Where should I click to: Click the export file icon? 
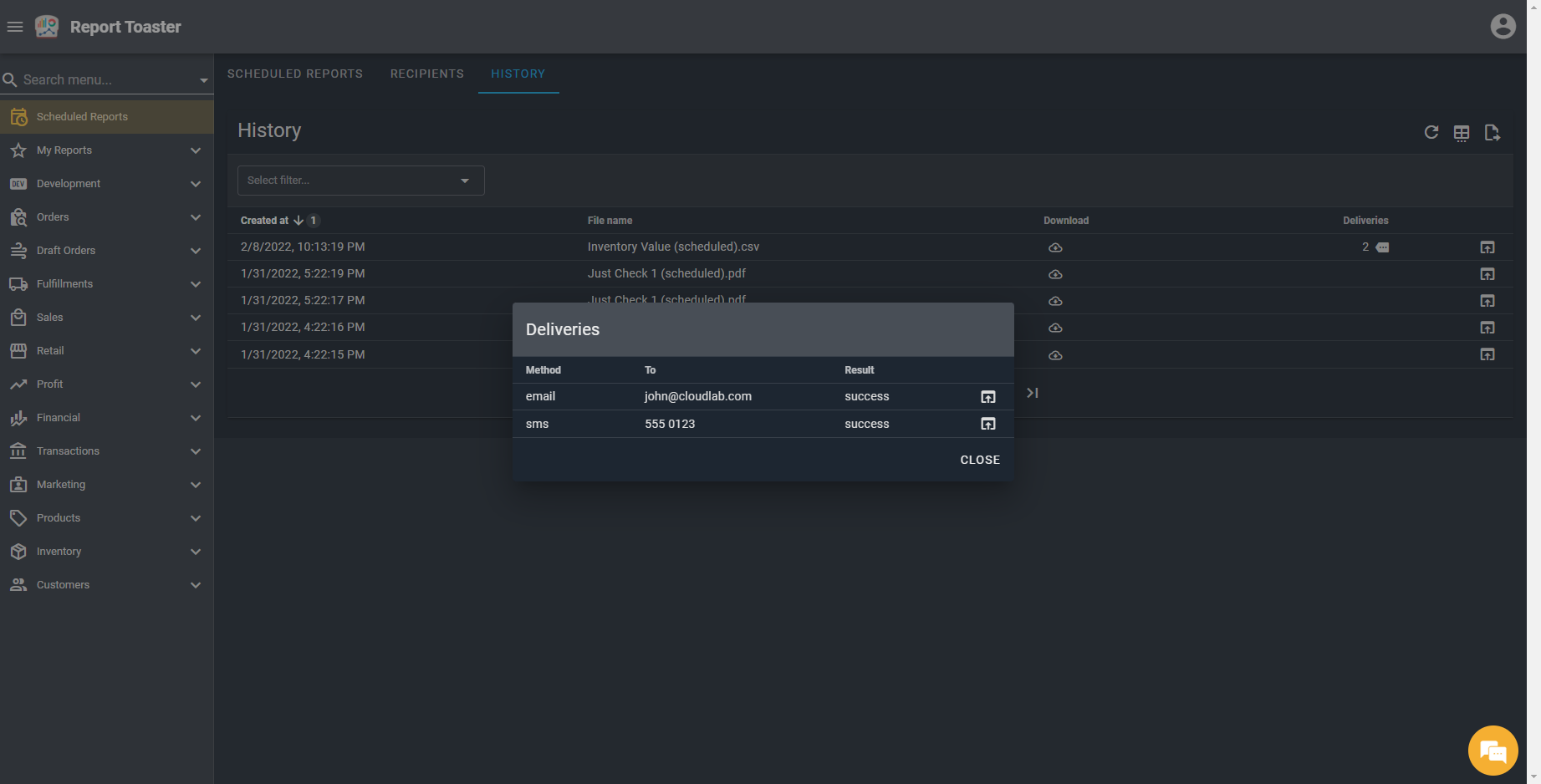(x=1492, y=133)
